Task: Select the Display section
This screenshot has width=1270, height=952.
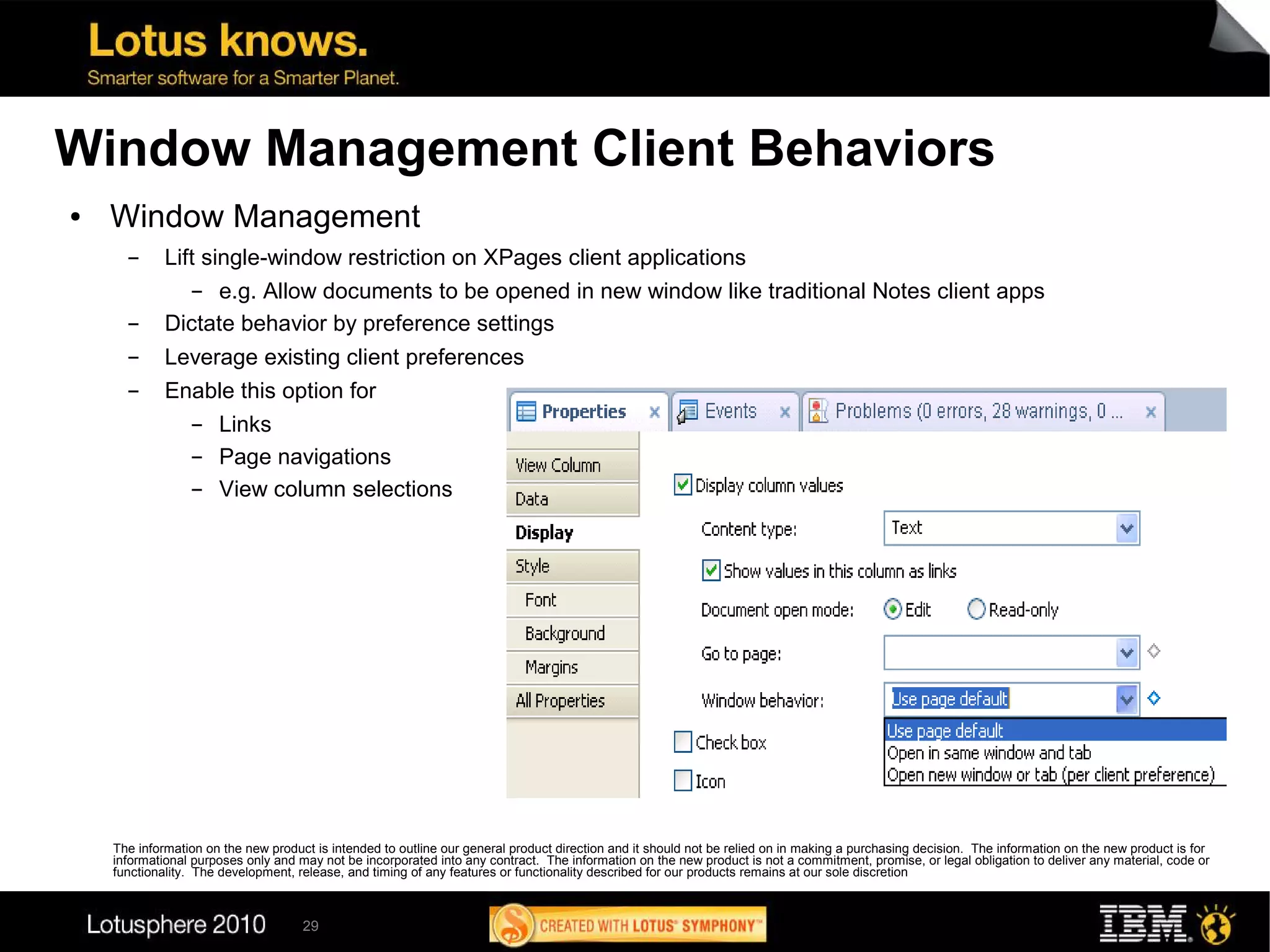Action: 572,533
